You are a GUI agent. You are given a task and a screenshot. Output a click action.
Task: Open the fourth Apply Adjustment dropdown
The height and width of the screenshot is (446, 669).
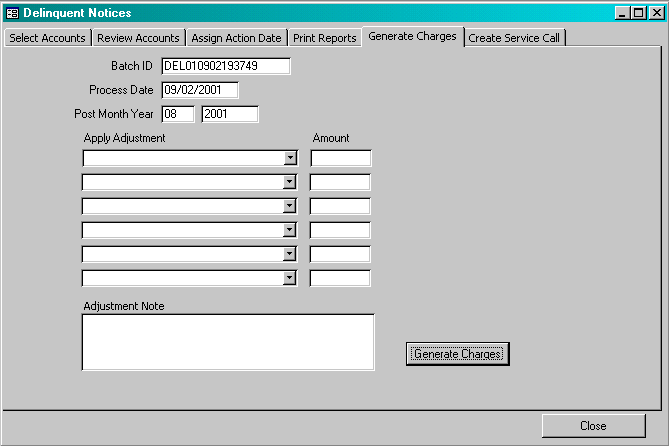coord(290,230)
